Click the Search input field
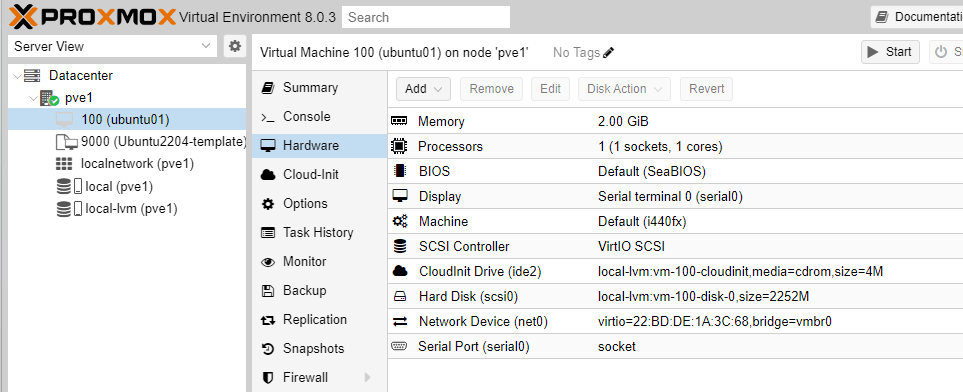 pos(426,17)
